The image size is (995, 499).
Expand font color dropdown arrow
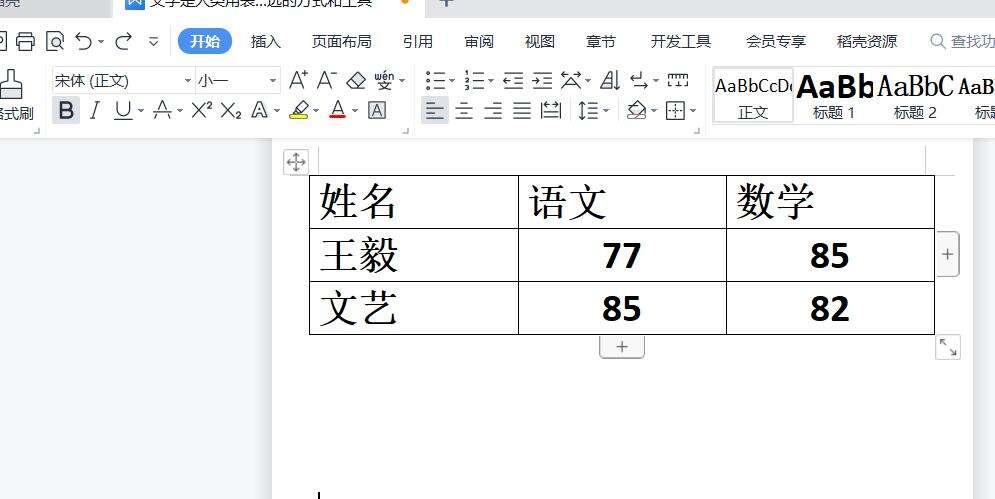(x=355, y=111)
